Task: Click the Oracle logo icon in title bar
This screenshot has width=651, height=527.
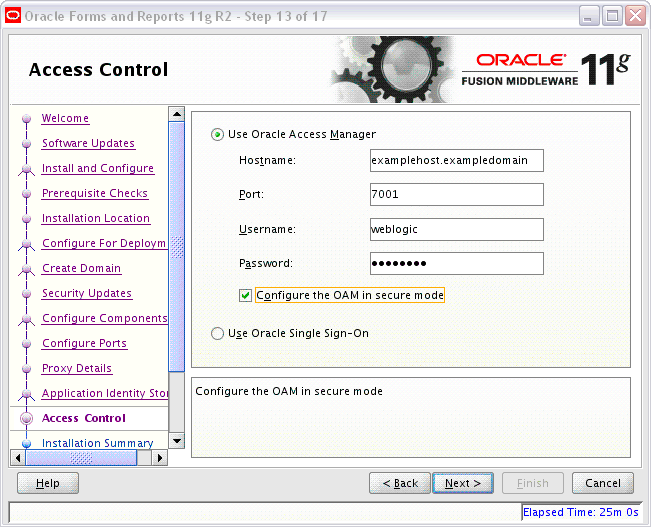Action: point(13,16)
